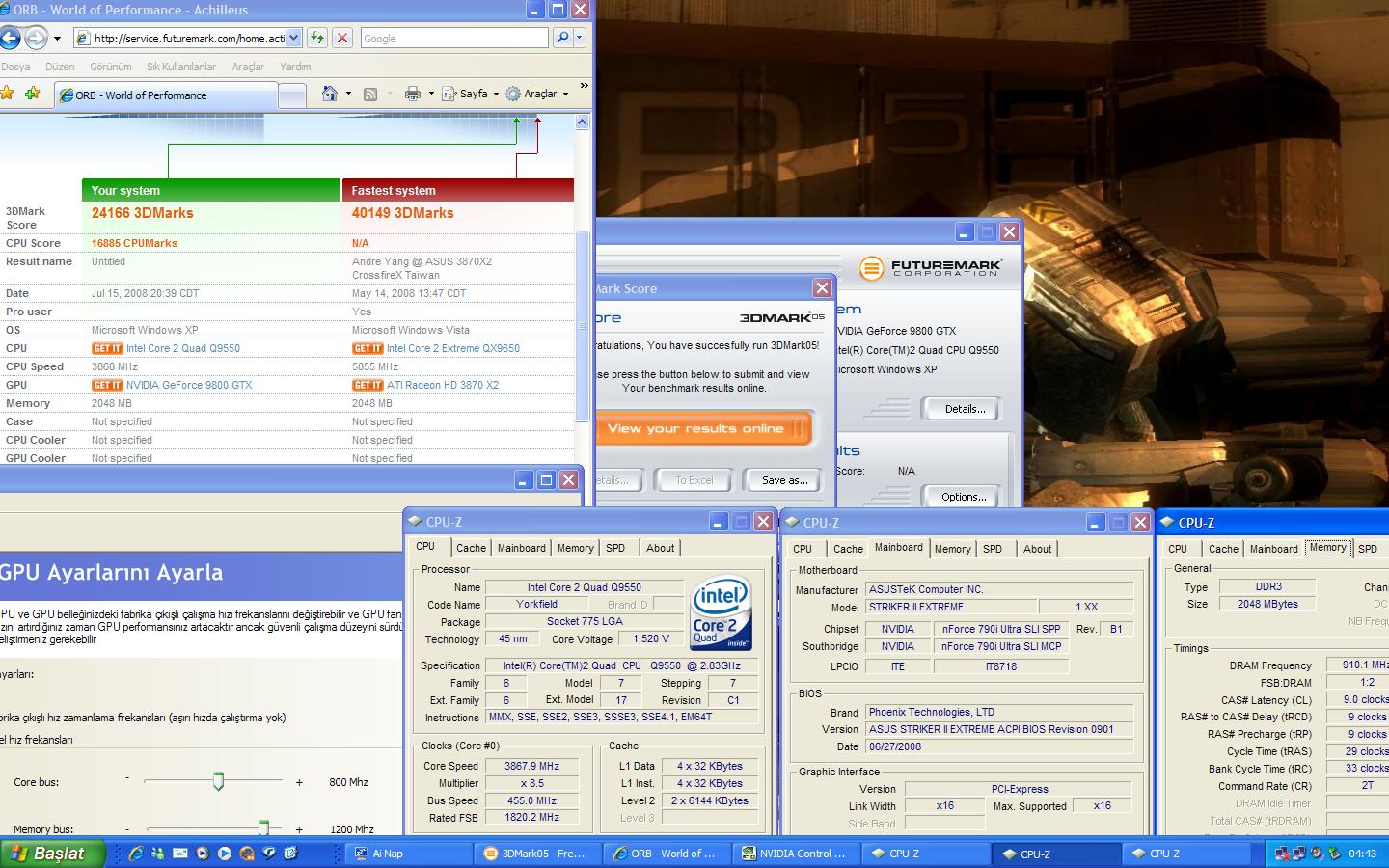
Task: Open the mail icon in Quick Launch
Action: coord(180,854)
